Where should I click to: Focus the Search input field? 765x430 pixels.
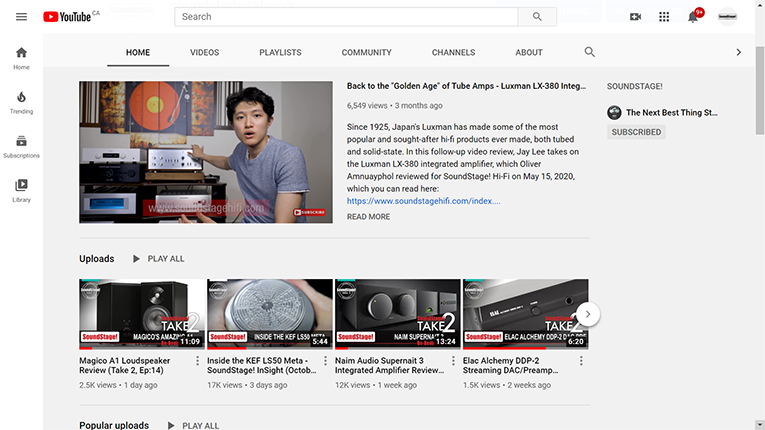[346, 17]
